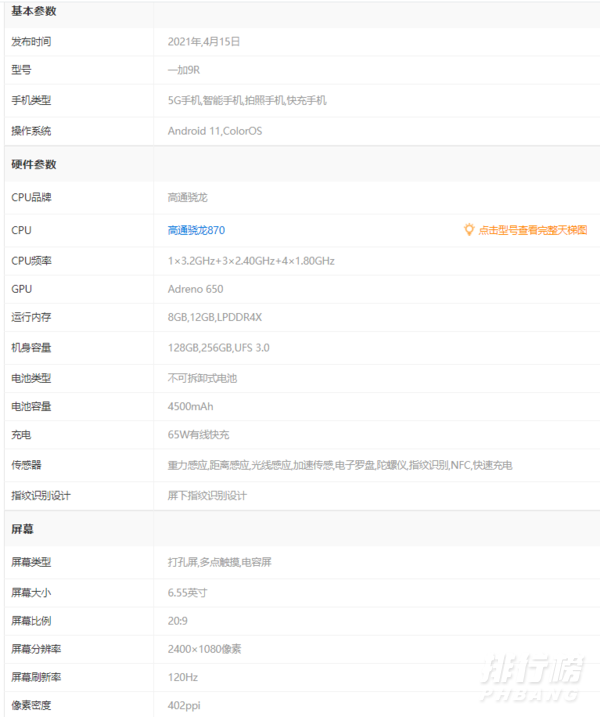Select the 65W有线快充 charging value
600x717 pixels.
(198, 434)
